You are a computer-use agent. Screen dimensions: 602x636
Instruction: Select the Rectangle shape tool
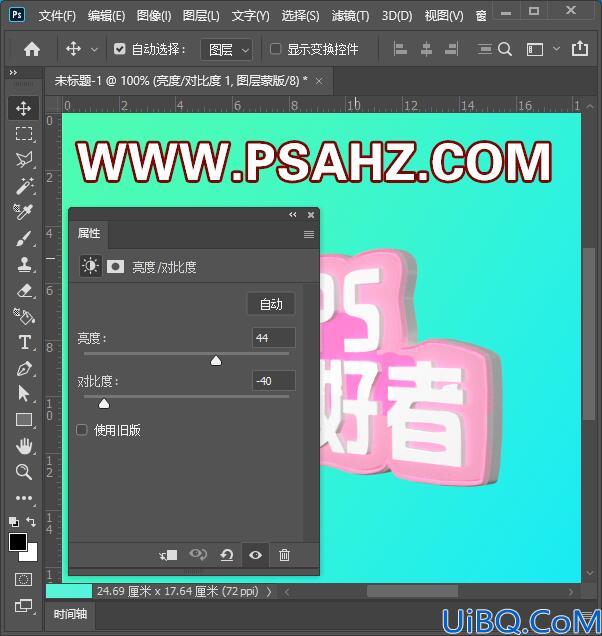pyautogui.click(x=24, y=419)
